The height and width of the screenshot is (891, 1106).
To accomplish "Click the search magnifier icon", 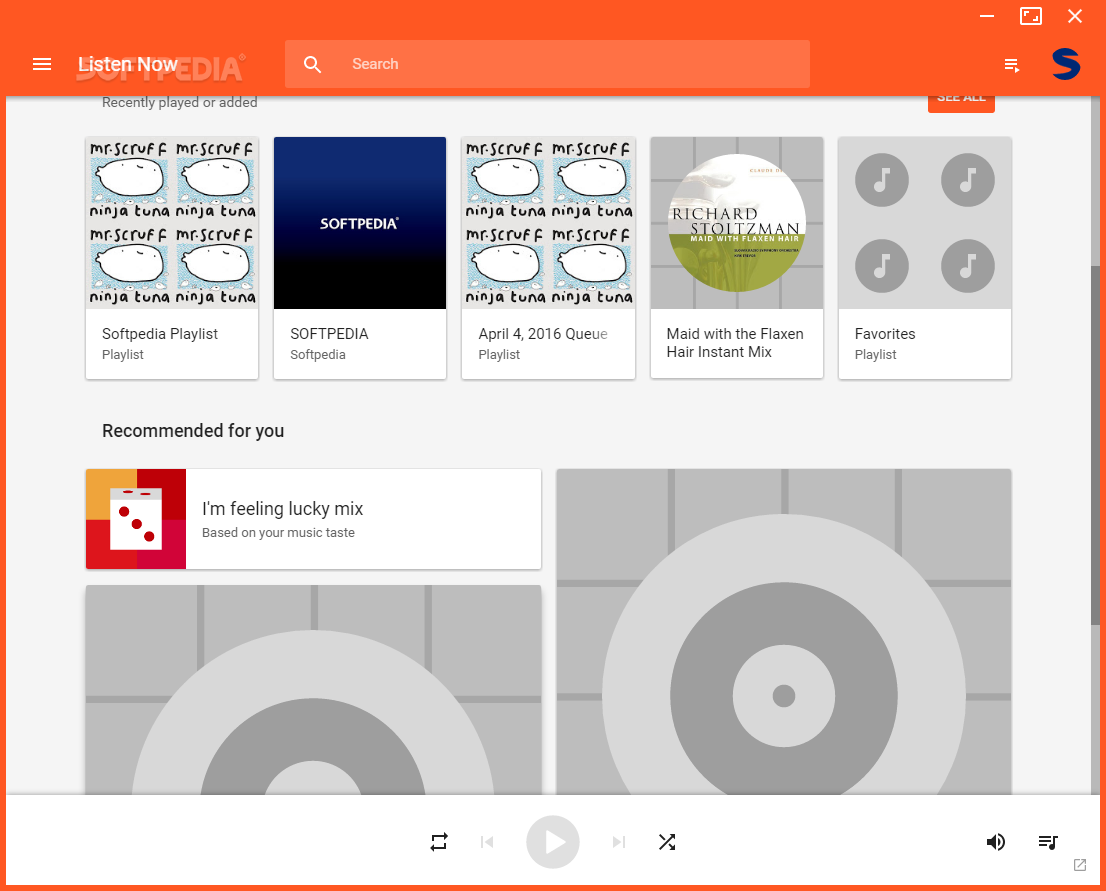I will (x=312, y=64).
